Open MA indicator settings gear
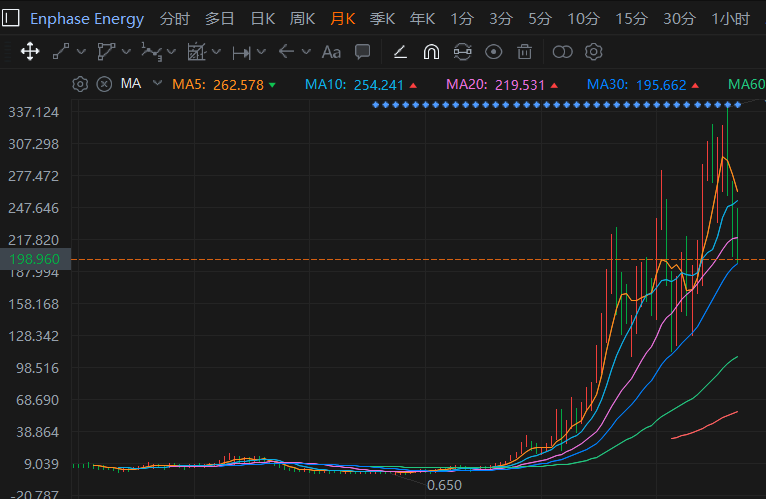This screenshot has width=766, height=499. [81, 84]
